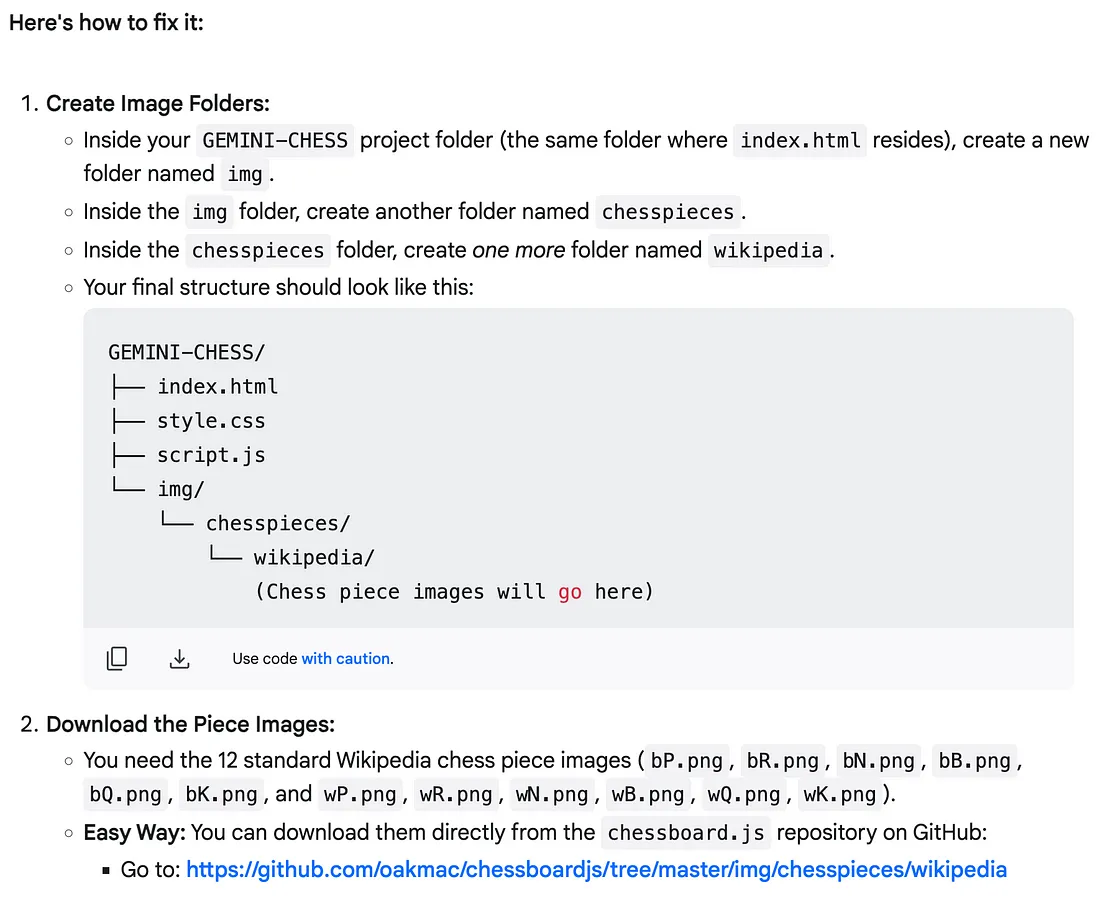Click the wikipedia inline code label
The image size is (1100, 899).
[x=768, y=251]
